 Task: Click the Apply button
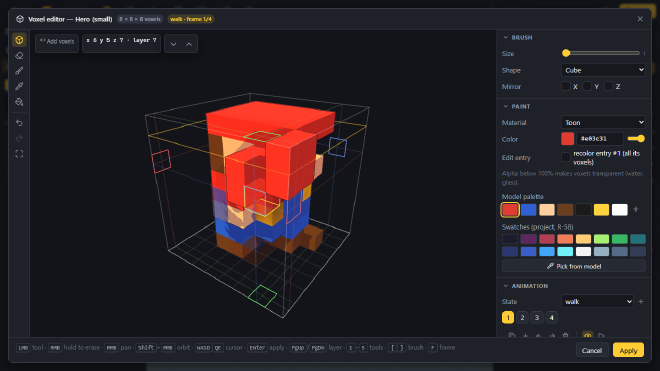click(628, 350)
